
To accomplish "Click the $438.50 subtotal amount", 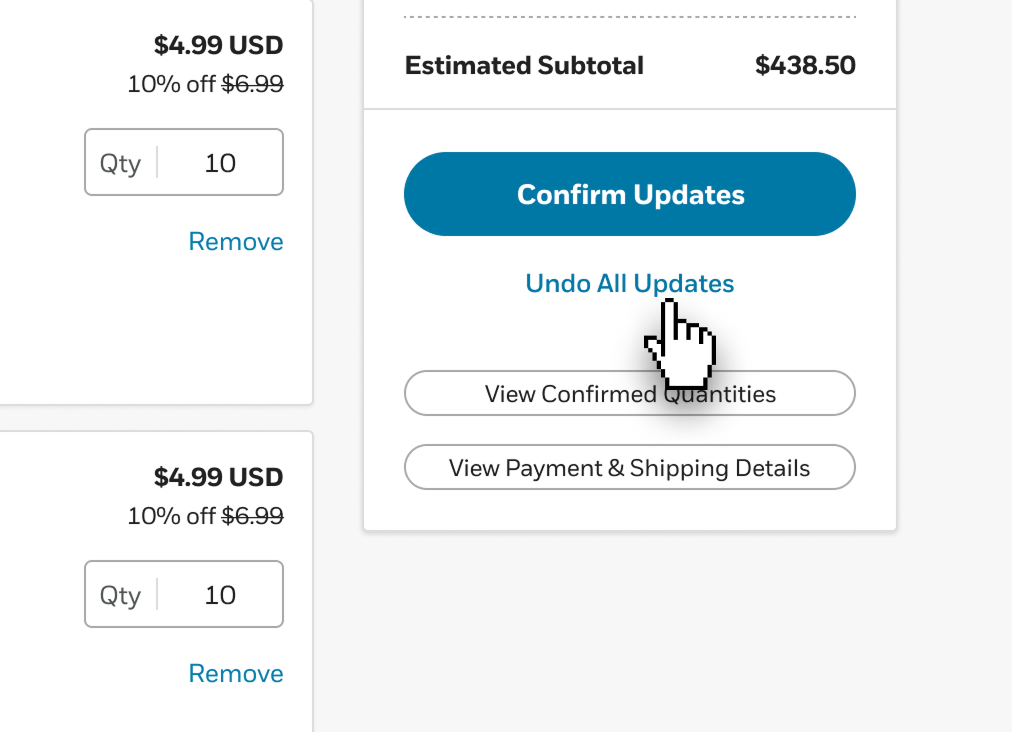I will coord(805,65).
